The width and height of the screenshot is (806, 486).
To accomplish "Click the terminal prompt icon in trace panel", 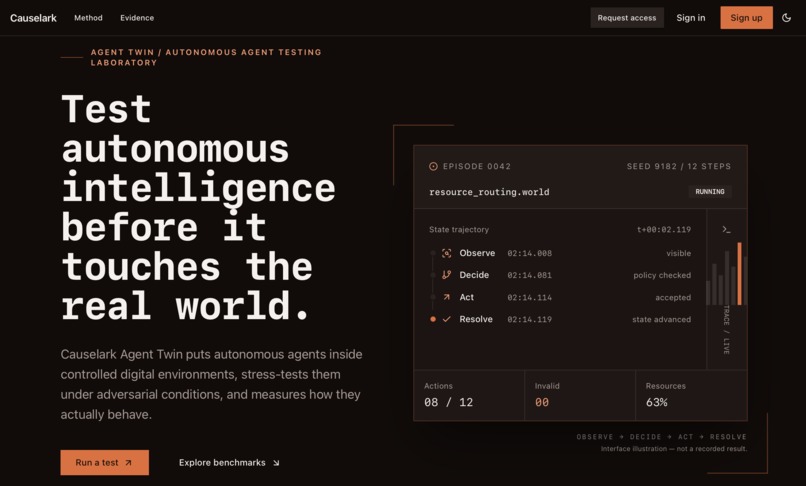I will (726, 229).
